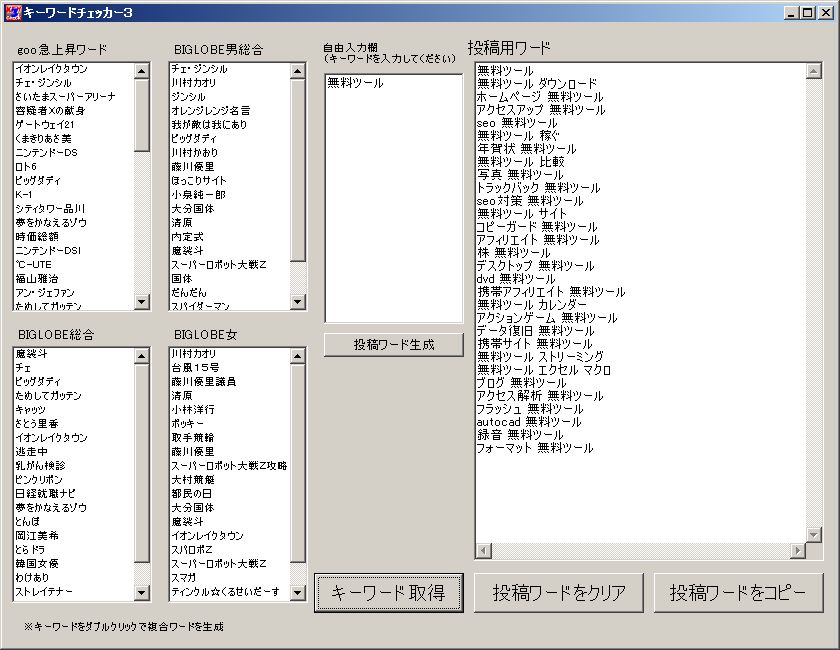Select 藤川優里議員 in BIGLOBE女 list
Viewport: 840px width, 650px height.
204,382
